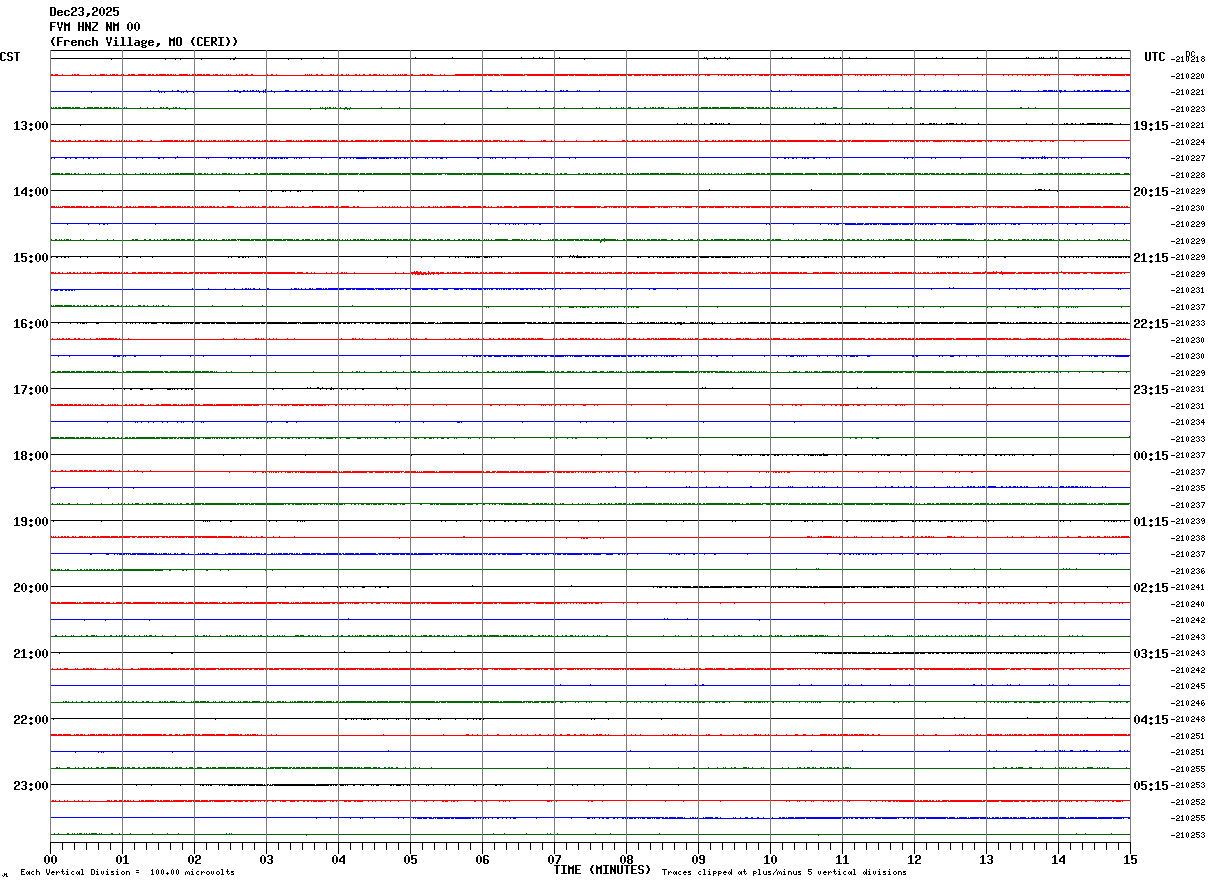Click the 19:15 UTC time label
This screenshot has width=1210, height=886.
click(x=1150, y=125)
